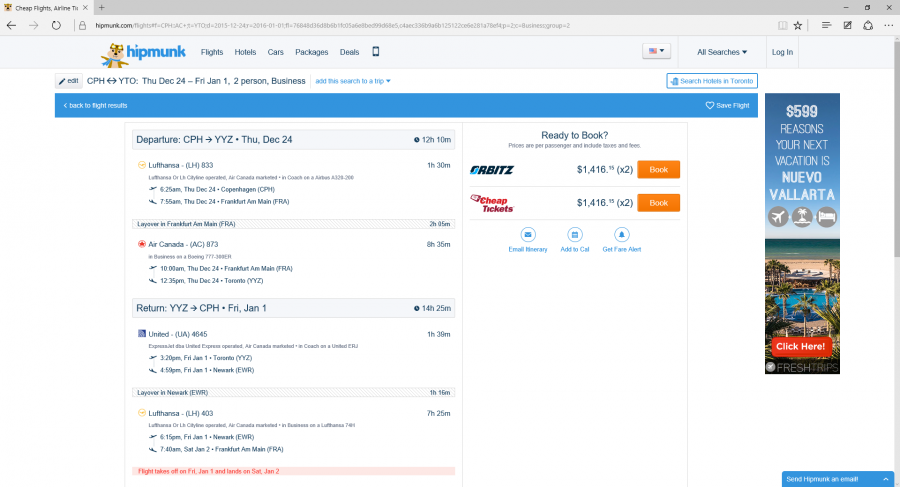Expand the All Searches dropdown
Image resolution: width=900 pixels, height=487 pixels.
722,52
